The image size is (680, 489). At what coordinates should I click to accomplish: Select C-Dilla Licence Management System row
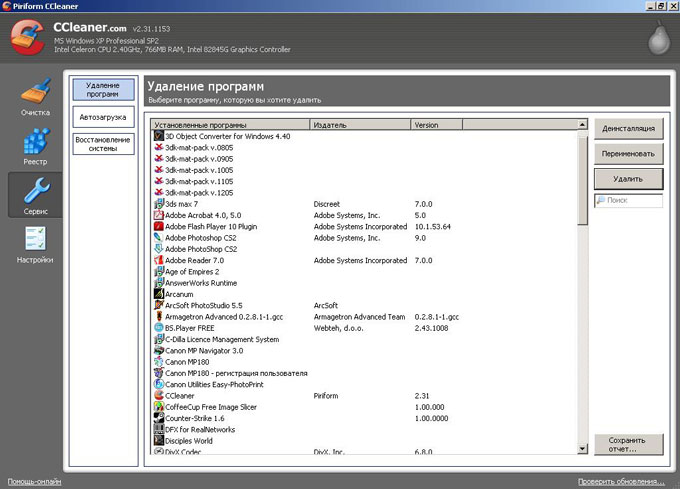pos(364,339)
